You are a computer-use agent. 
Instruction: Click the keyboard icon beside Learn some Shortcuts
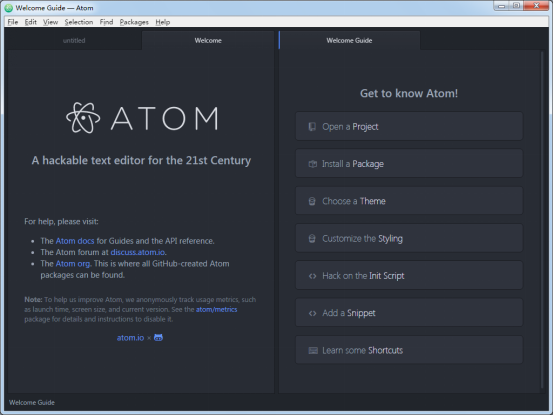pyautogui.click(x=313, y=350)
